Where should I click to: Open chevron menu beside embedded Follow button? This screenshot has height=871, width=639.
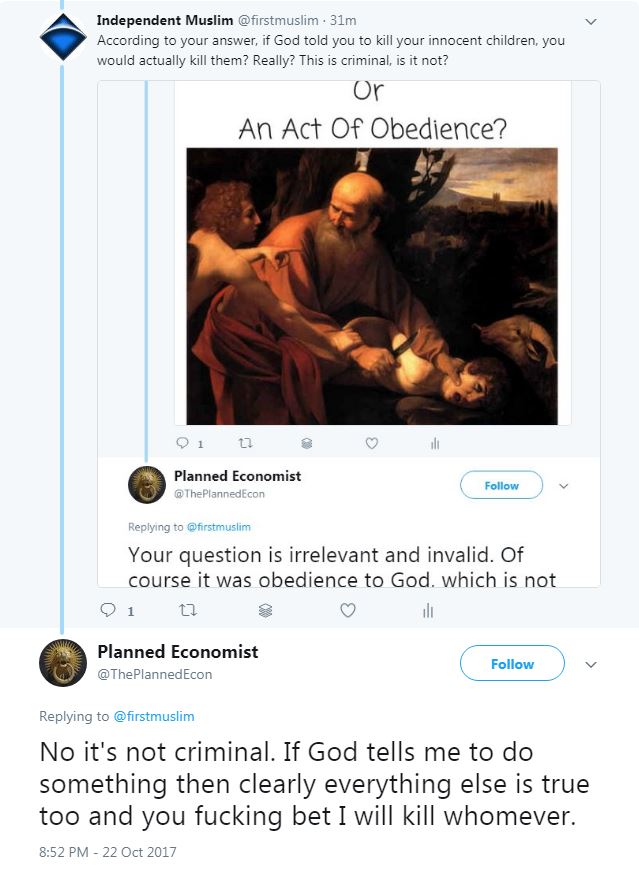point(563,486)
